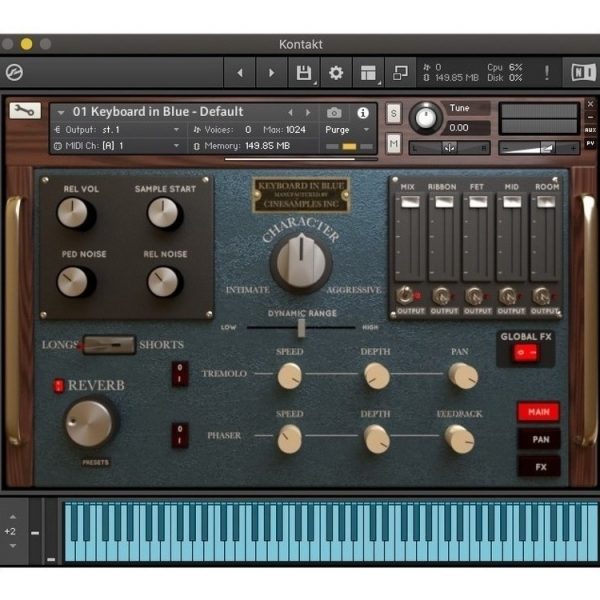Click the Phaser FEEDBACK knob
Viewport: 600px width, 600px height.
pyautogui.click(x=459, y=439)
